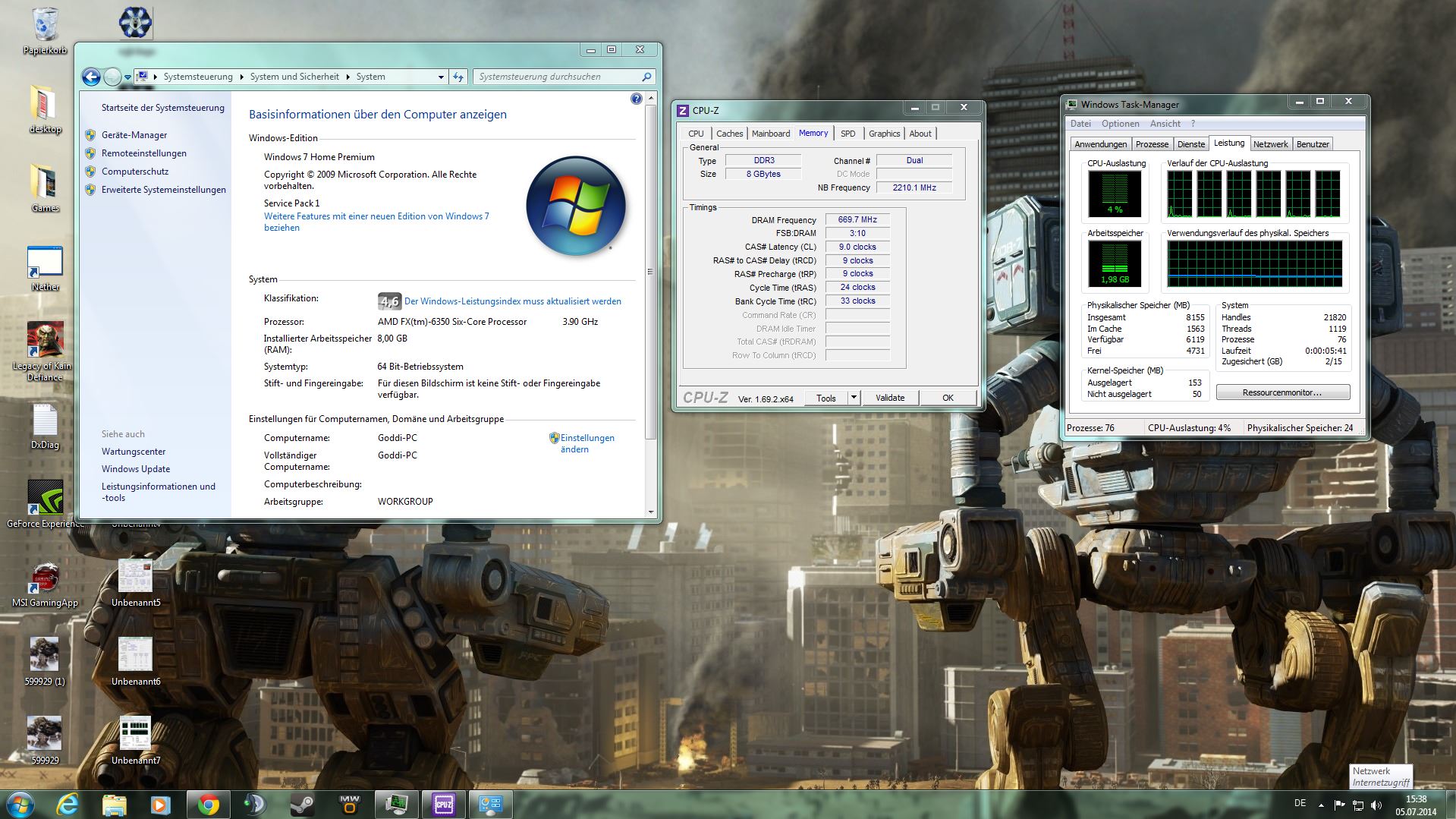Screen dimensions: 1456x819
Task: Open the MSI GamingApp desktop shortcut
Action: click(45, 583)
